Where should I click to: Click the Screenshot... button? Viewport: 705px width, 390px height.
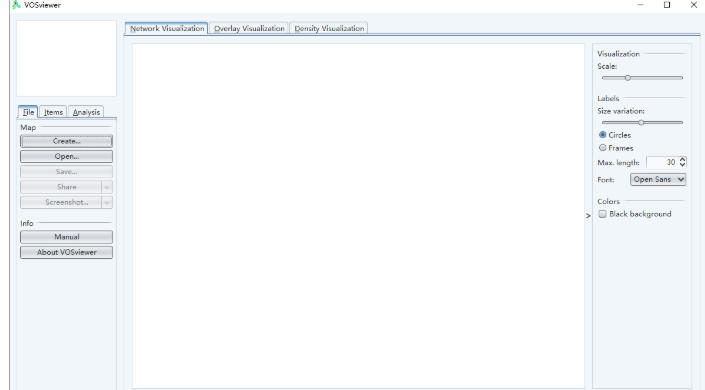(x=61, y=202)
